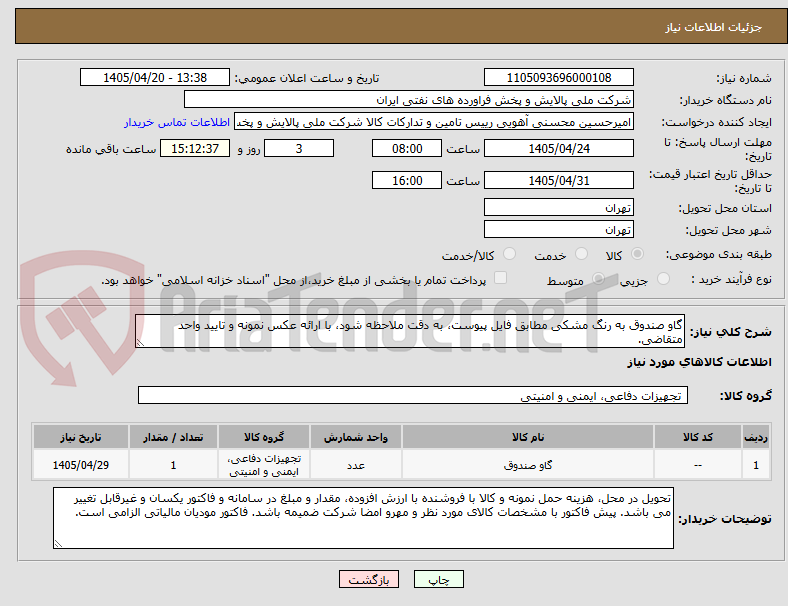Select the جزیی purchase type radio
The height and width of the screenshot is (606, 788).
(x=663, y=278)
